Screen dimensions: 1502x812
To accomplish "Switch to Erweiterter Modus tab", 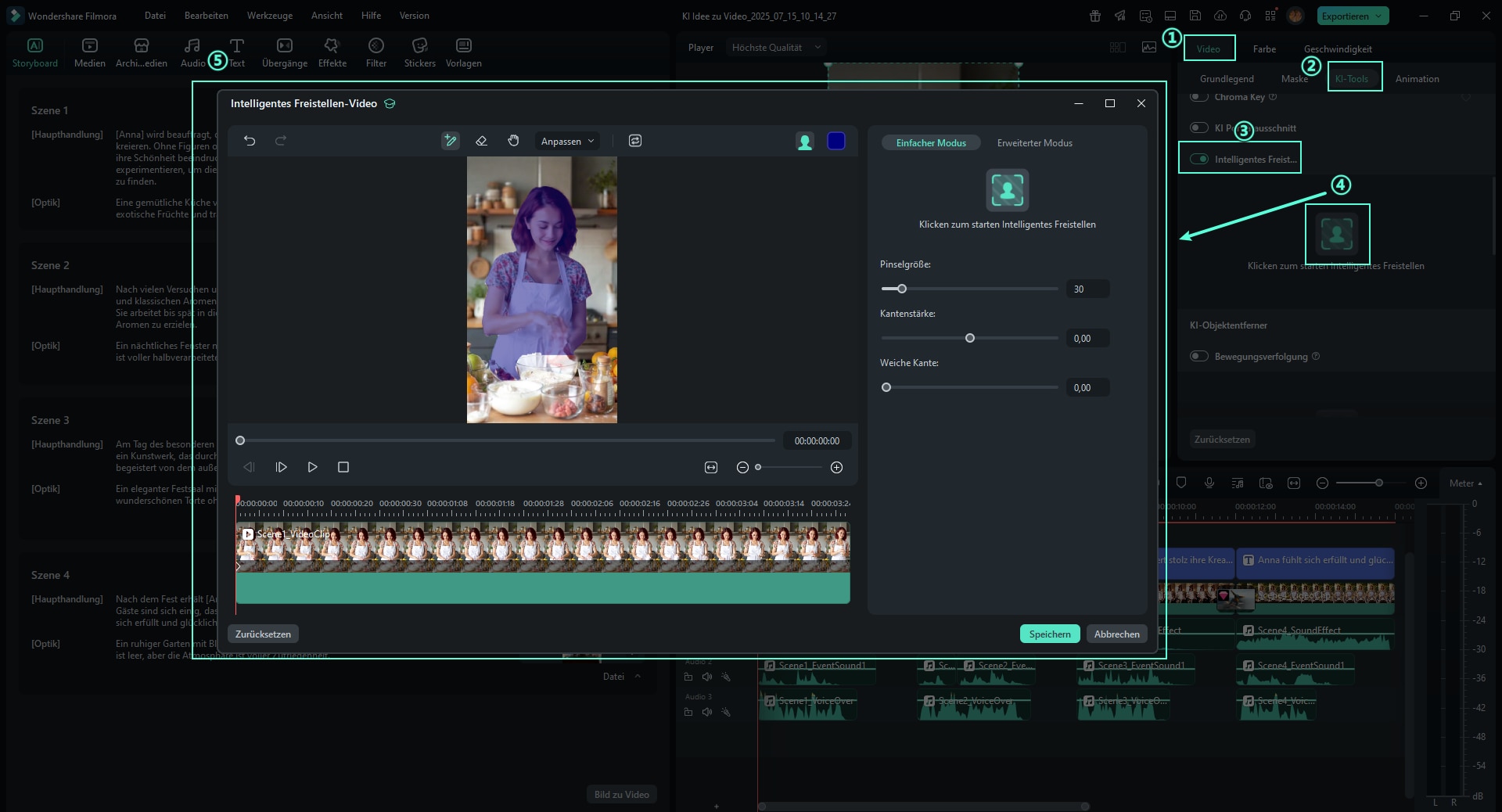I will 1034,143.
